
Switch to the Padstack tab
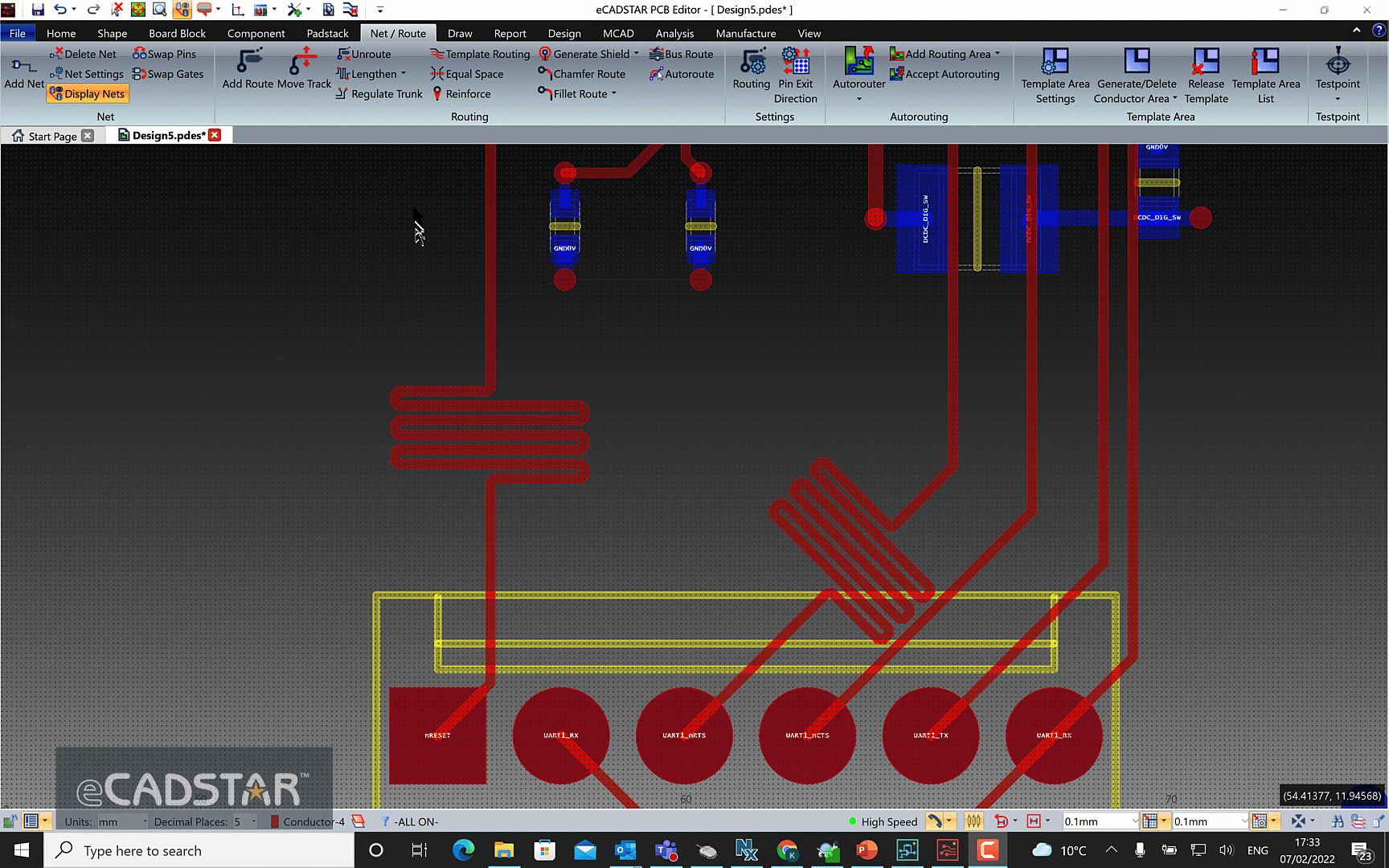pos(327,33)
